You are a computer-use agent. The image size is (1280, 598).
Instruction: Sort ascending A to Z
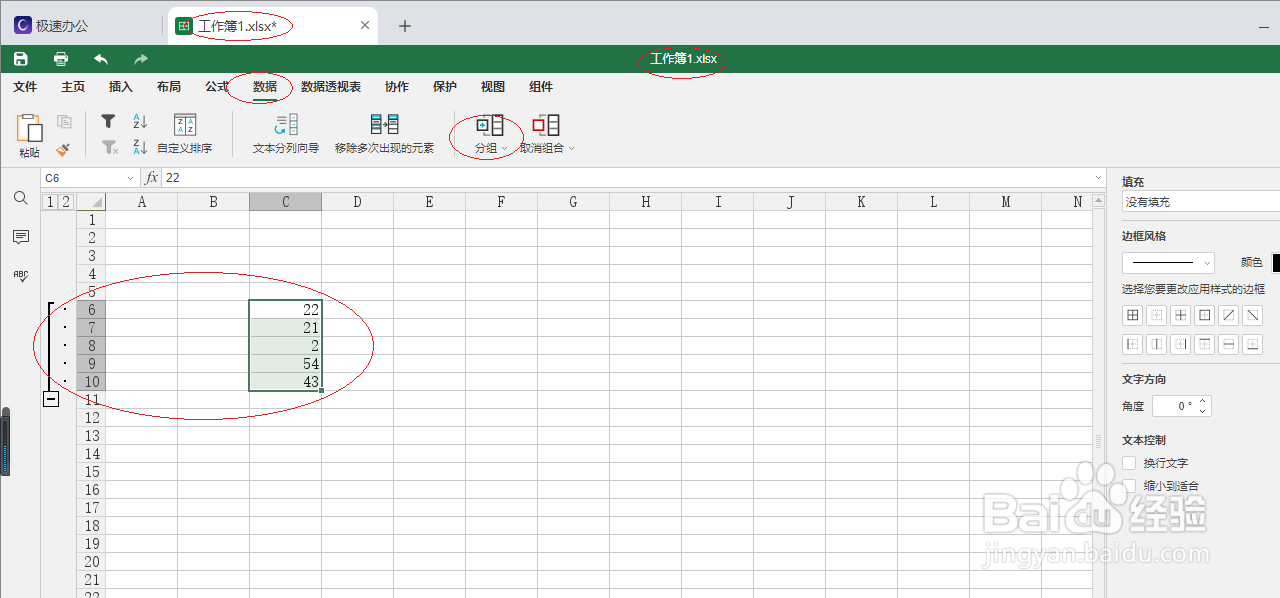pyautogui.click(x=141, y=121)
